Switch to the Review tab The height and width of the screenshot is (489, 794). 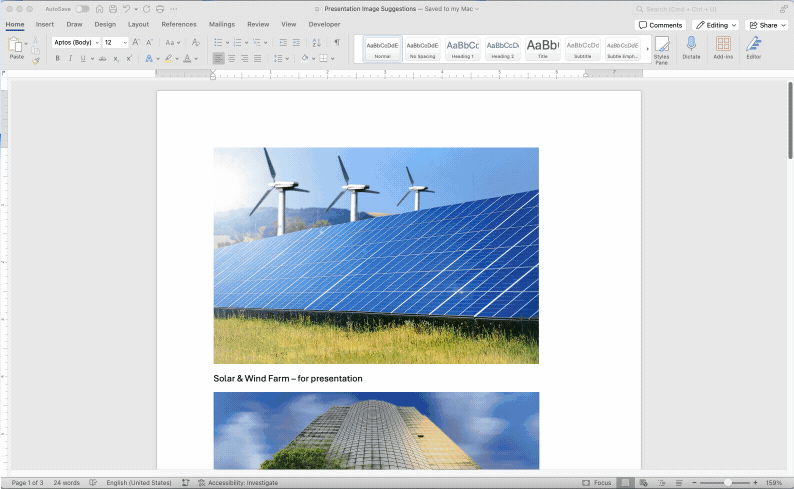258,24
